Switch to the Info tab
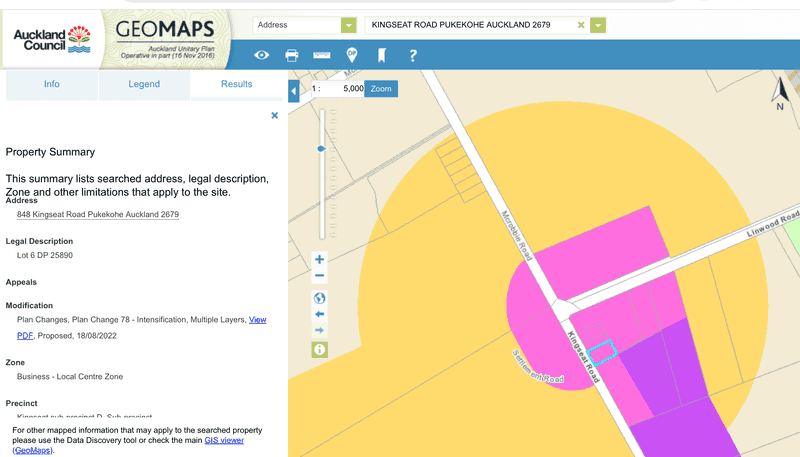The image size is (800, 457). [x=52, y=85]
